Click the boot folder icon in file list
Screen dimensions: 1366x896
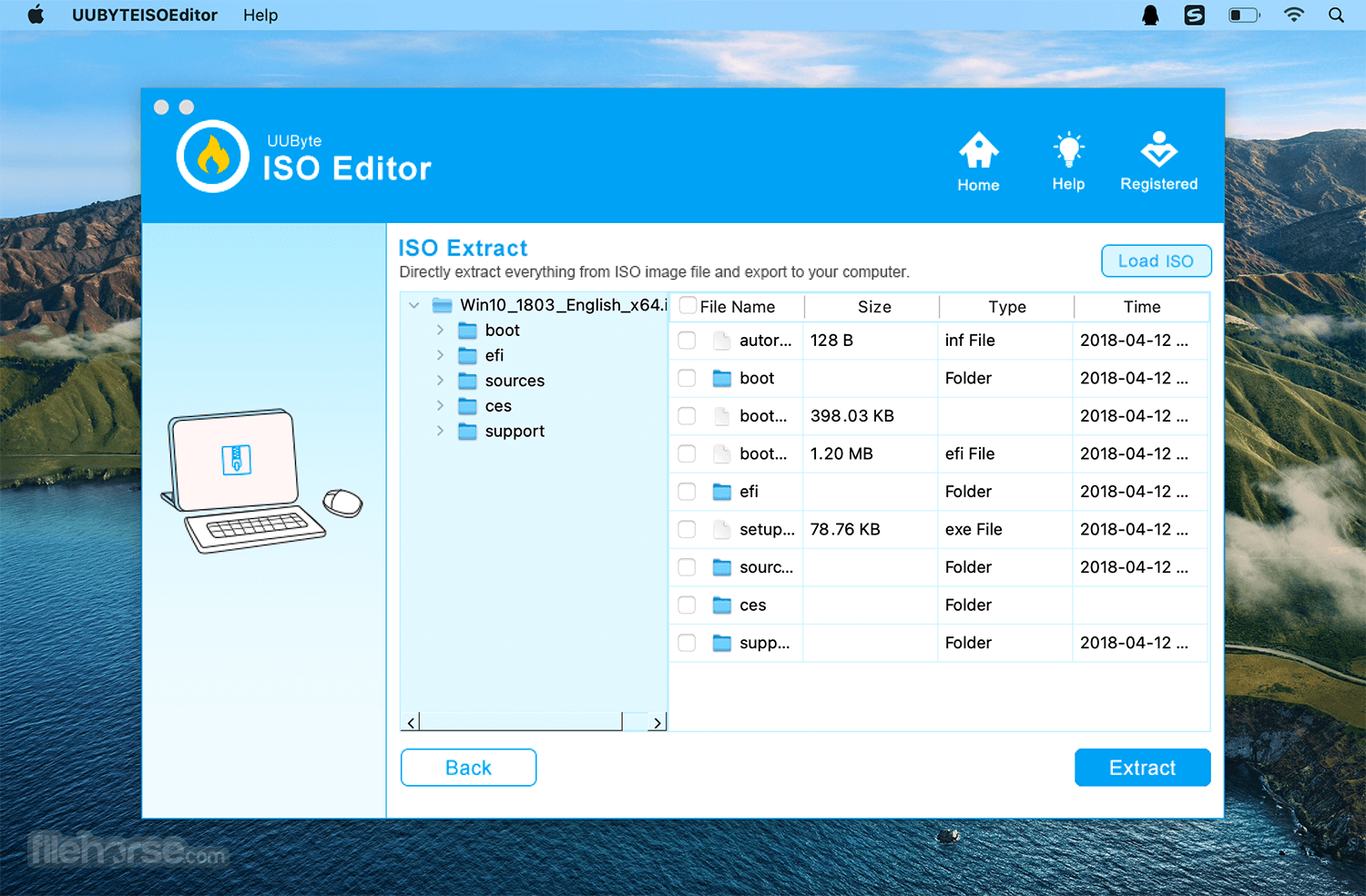tap(722, 378)
